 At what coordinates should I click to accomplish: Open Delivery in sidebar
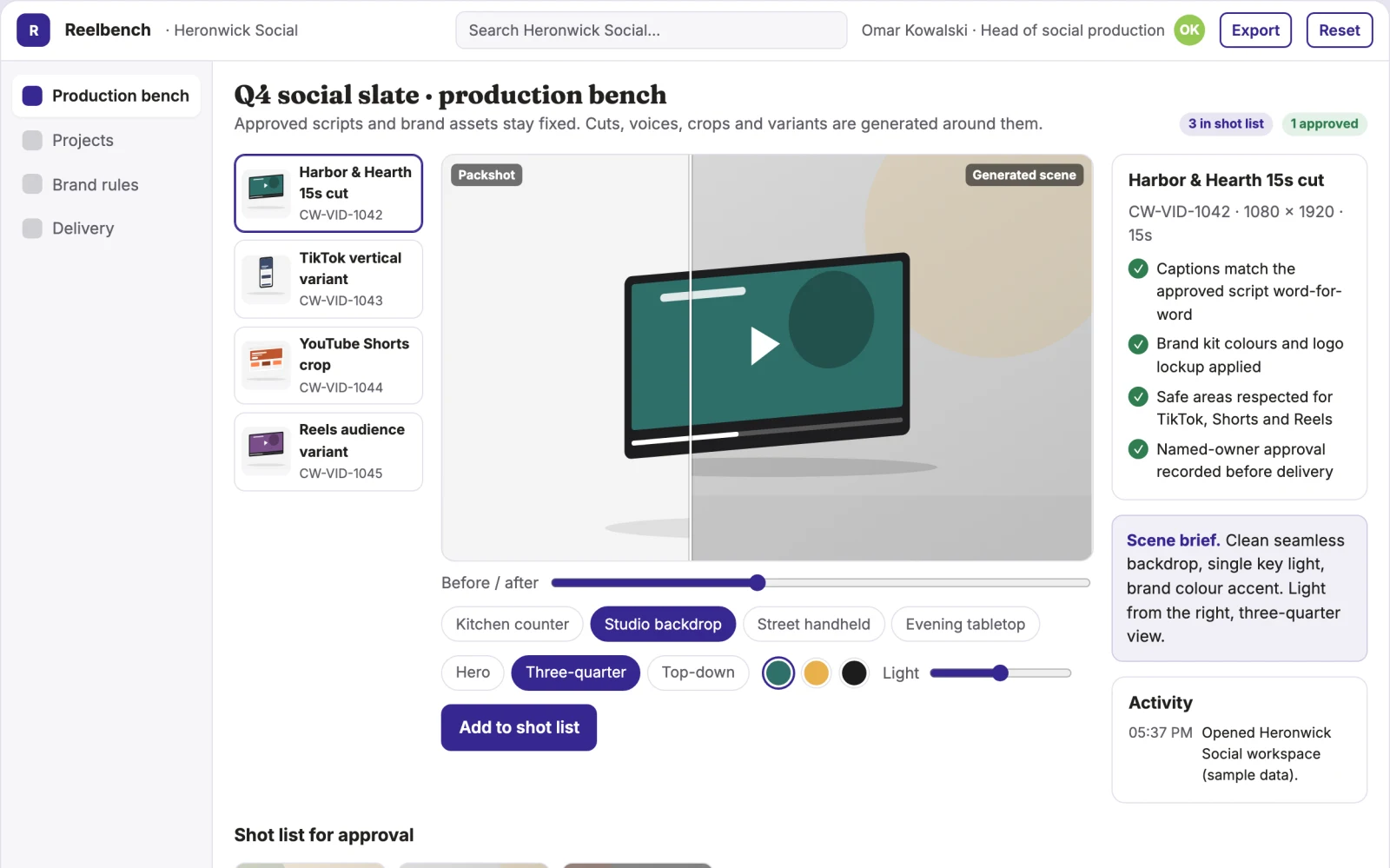point(106,228)
